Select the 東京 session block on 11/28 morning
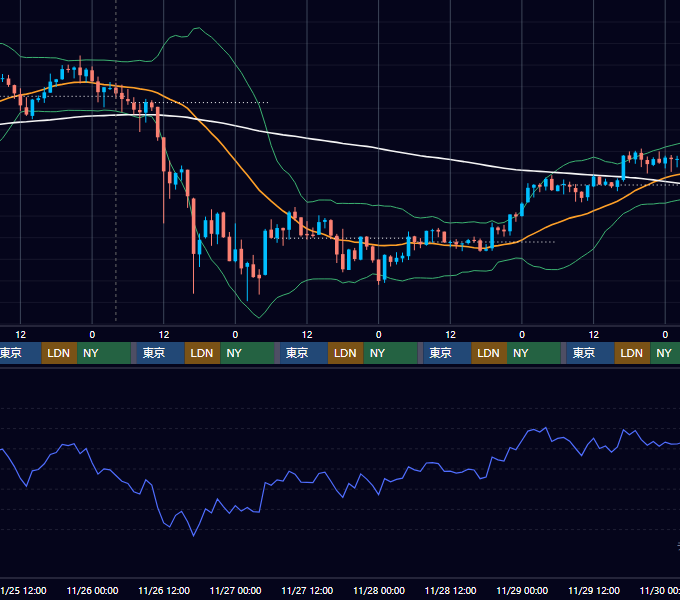The height and width of the screenshot is (600, 680). click(447, 353)
